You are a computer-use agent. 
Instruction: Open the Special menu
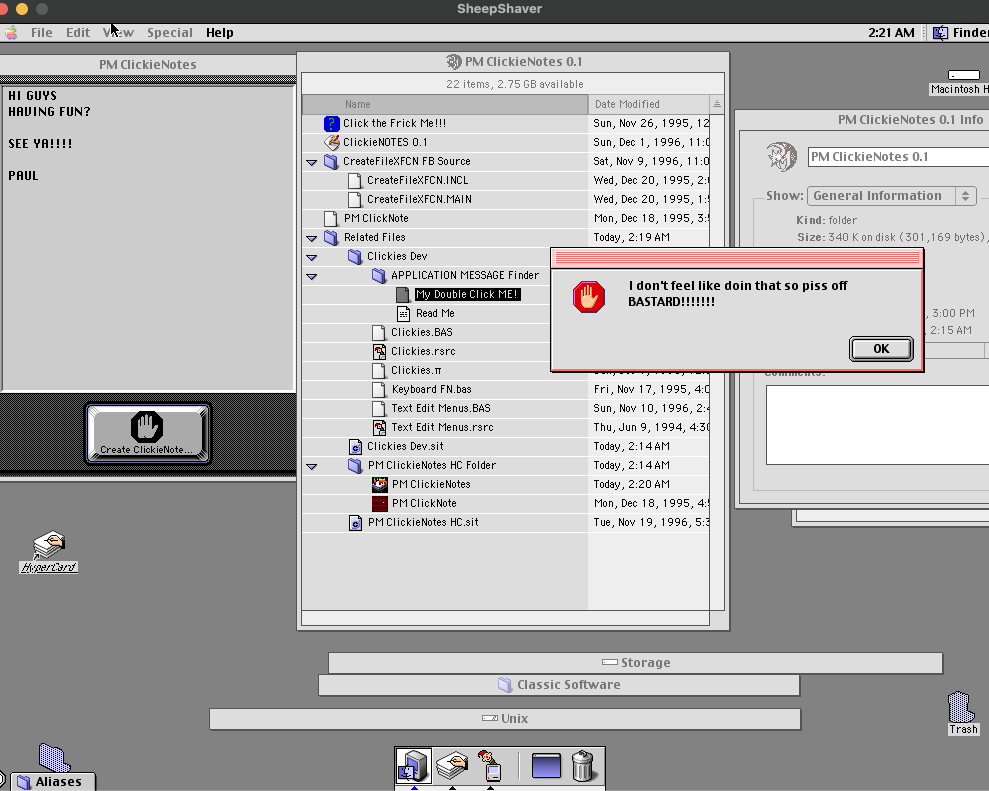tap(170, 33)
